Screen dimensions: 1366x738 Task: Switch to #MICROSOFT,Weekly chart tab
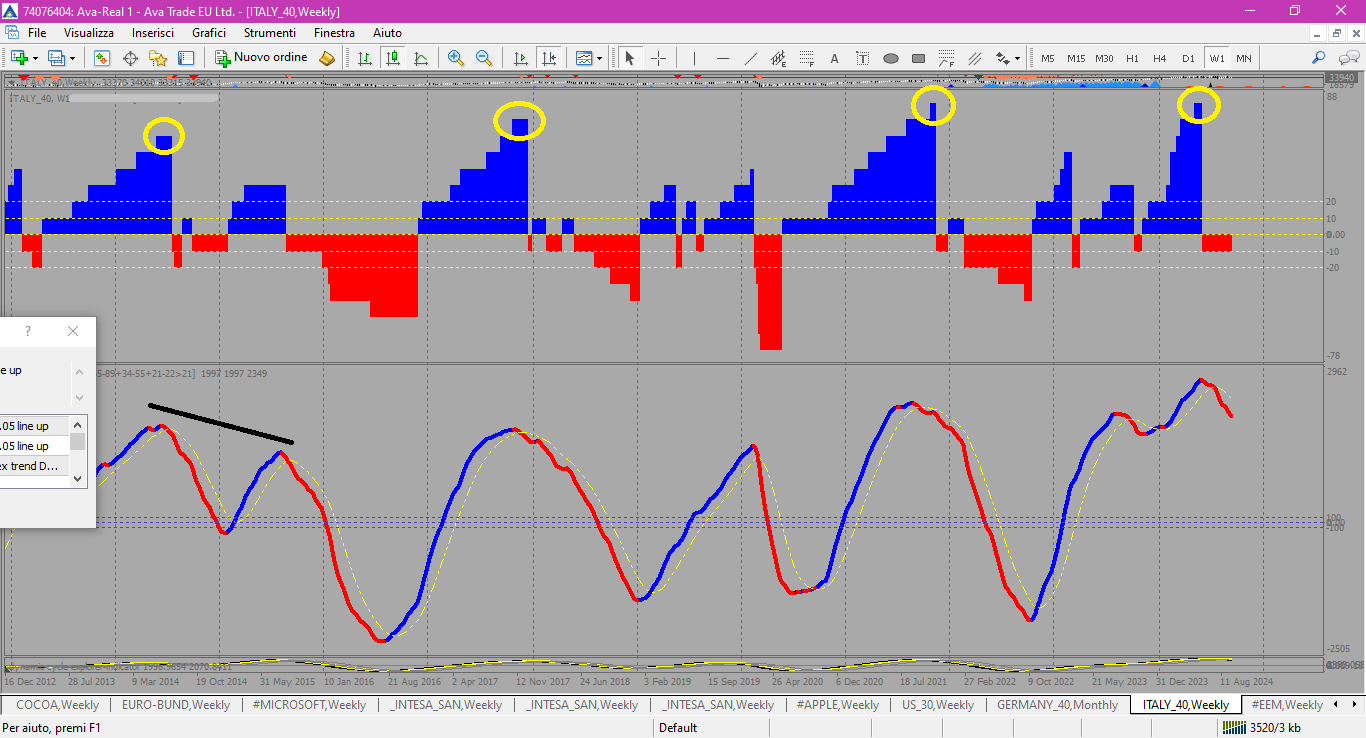309,705
